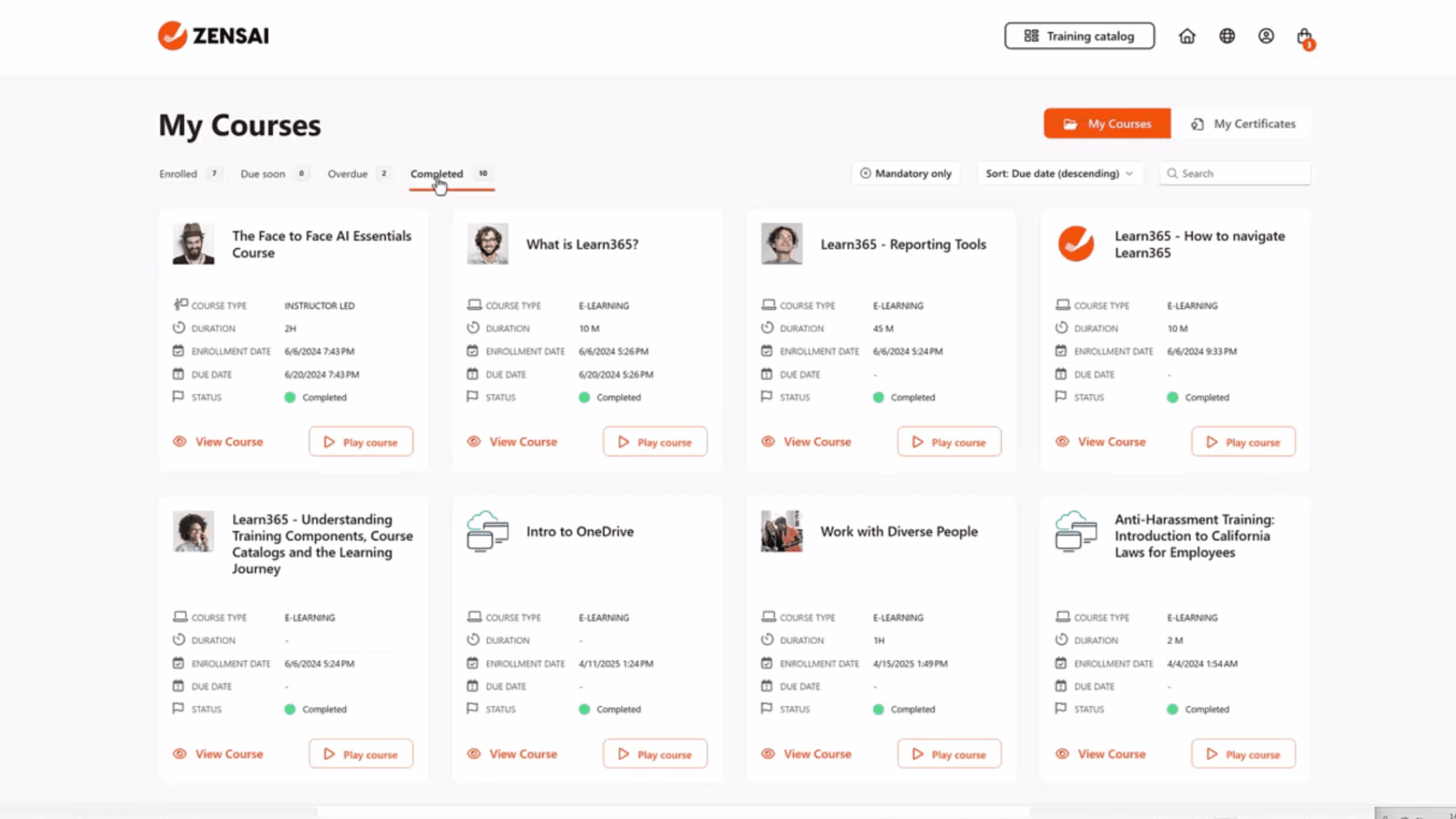1456x819 pixels.
Task: Click the Due Date calendar icon in Intro to OneDrive
Action: click(472, 686)
